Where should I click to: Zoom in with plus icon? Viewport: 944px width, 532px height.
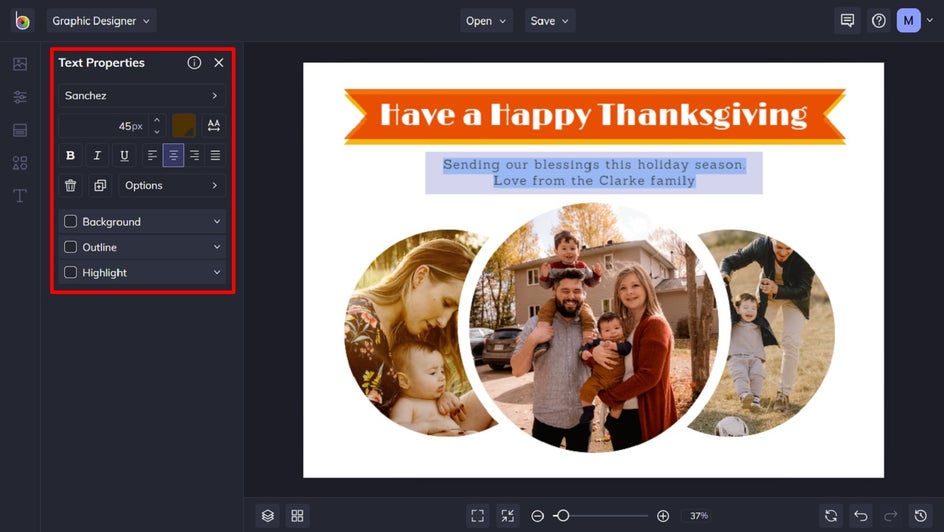coord(663,516)
